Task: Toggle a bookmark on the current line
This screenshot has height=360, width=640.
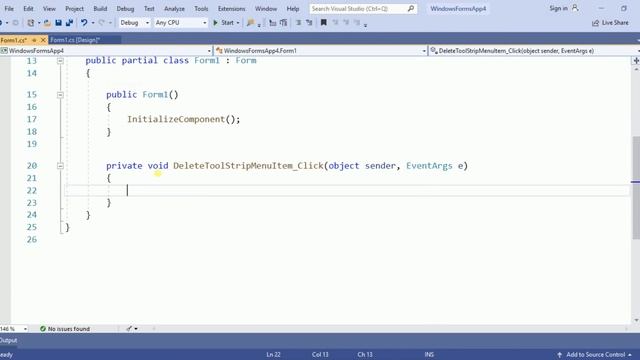Action: point(323,23)
